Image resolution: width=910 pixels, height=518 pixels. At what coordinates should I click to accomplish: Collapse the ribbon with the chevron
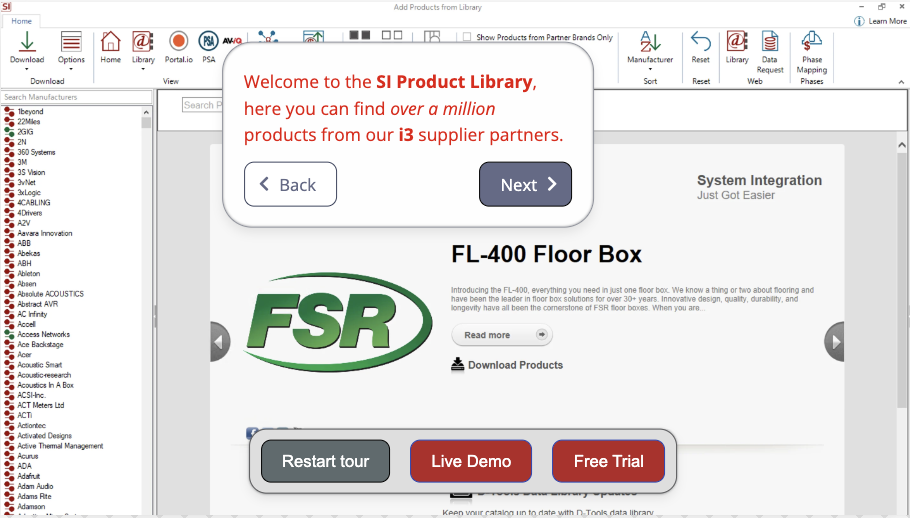(901, 82)
